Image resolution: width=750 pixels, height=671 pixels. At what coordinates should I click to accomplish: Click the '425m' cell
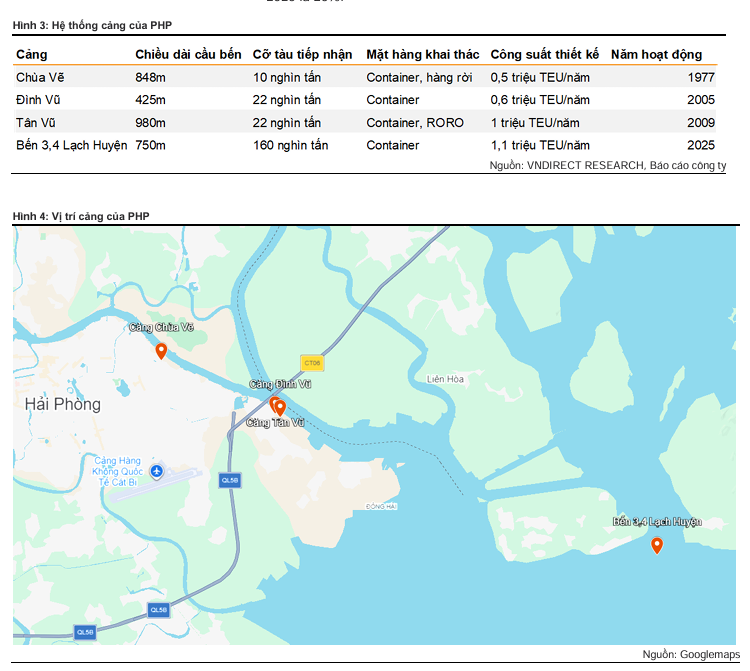tap(150, 100)
